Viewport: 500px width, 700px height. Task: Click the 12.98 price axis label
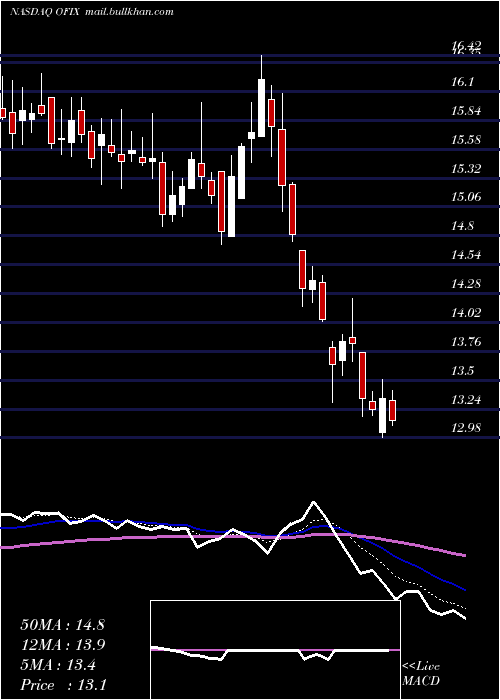[x=466, y=428]
